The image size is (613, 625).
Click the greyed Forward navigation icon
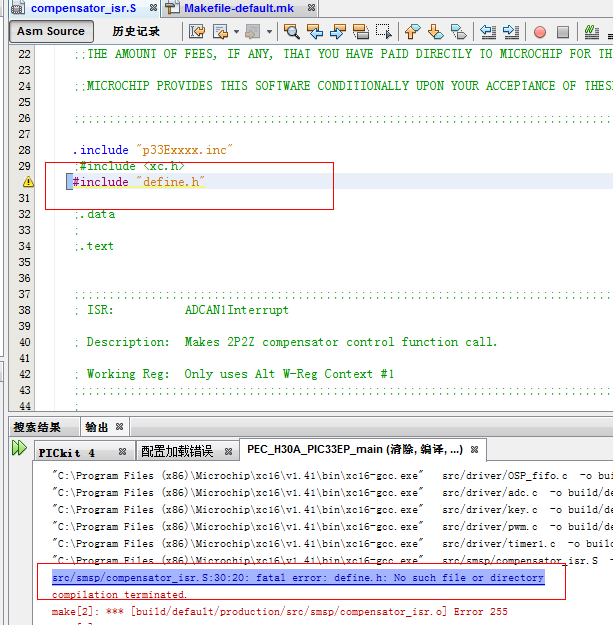point(253,31)
